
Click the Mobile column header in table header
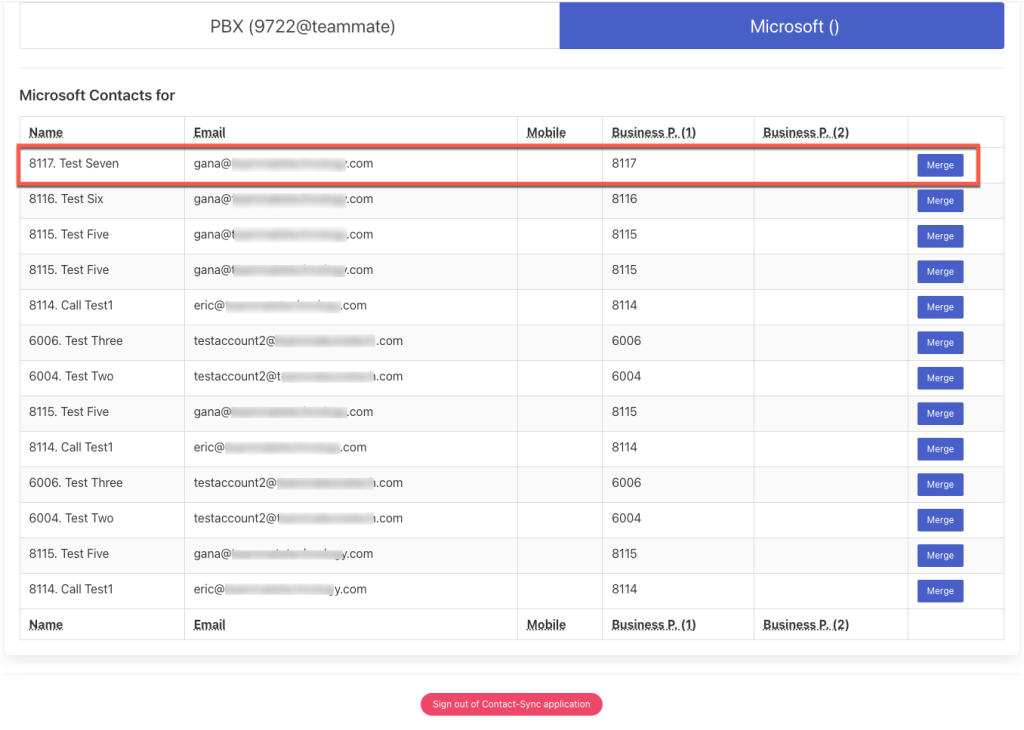546,132
